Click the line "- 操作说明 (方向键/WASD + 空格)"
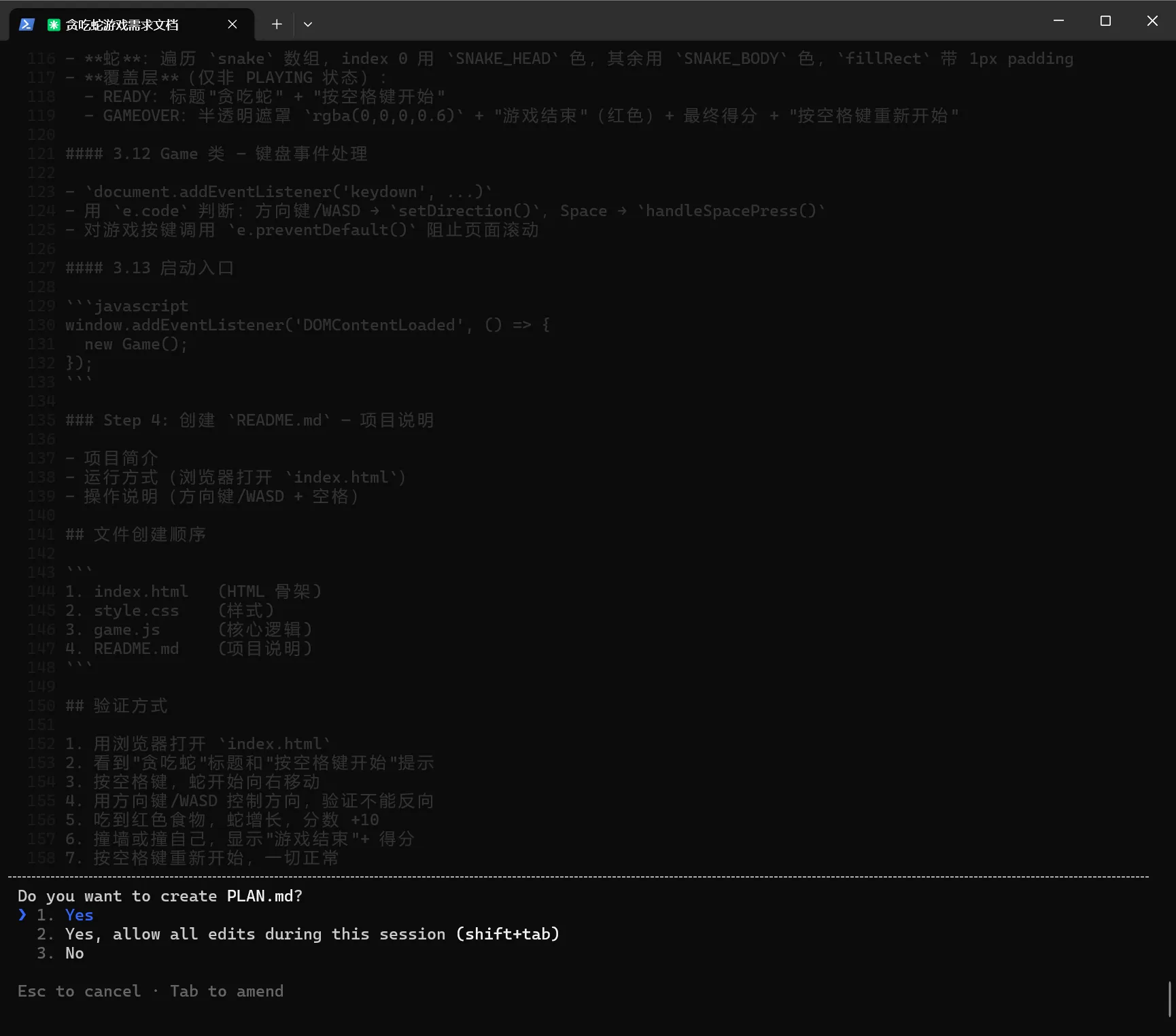1176x1036 pixels. pyautogui.click(x=211, y=496)
